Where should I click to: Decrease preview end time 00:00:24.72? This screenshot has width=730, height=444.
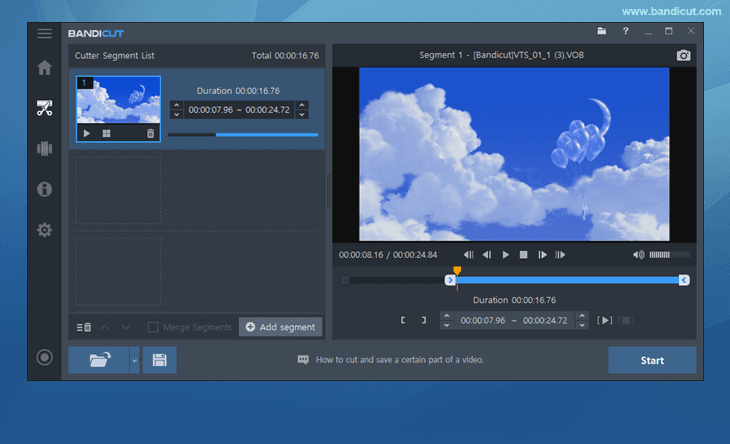pos(582,325)
